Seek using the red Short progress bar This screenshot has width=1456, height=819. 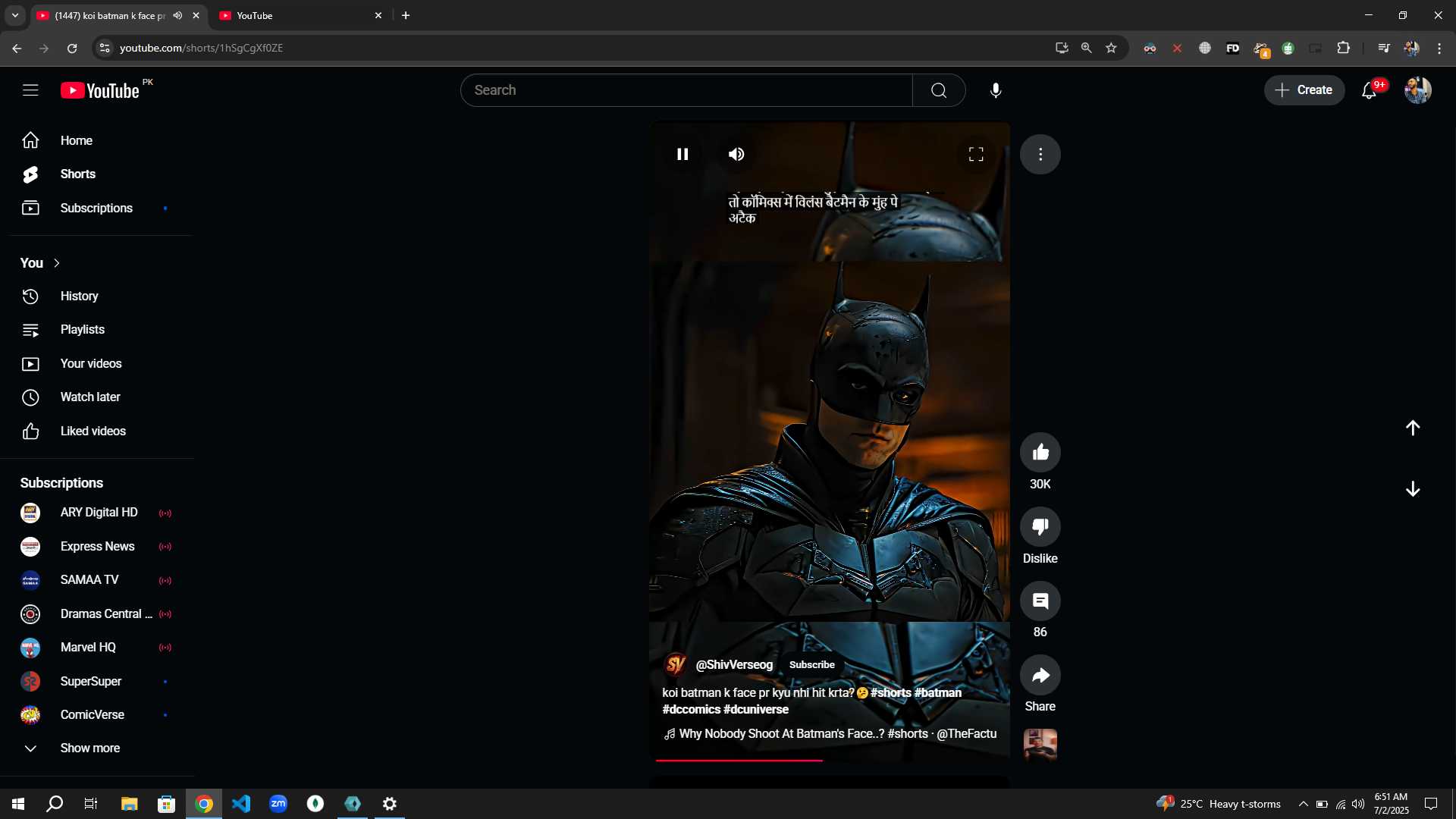click(x=829, y=760)
